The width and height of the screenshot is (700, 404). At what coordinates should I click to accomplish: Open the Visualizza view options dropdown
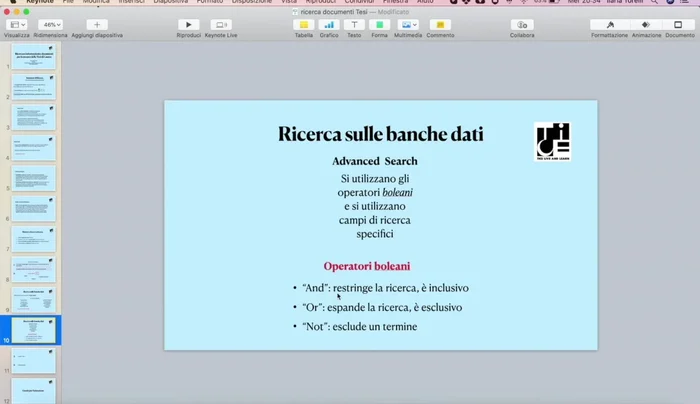[x=17, y=25]
